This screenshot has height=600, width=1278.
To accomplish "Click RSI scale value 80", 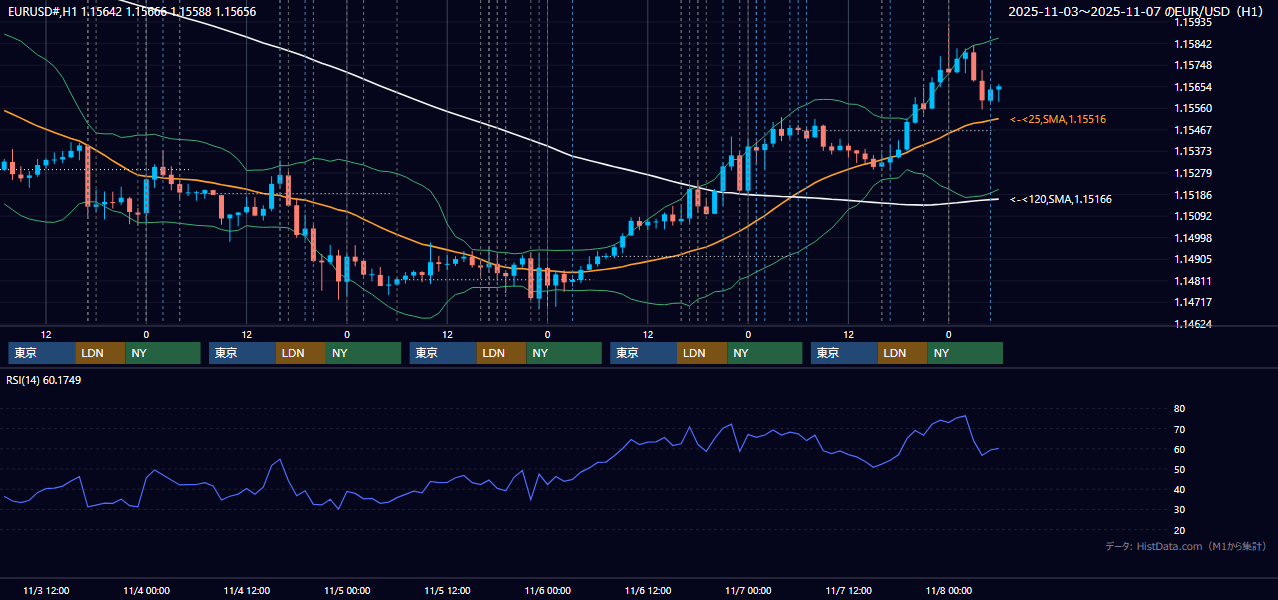I will 1179,409.
